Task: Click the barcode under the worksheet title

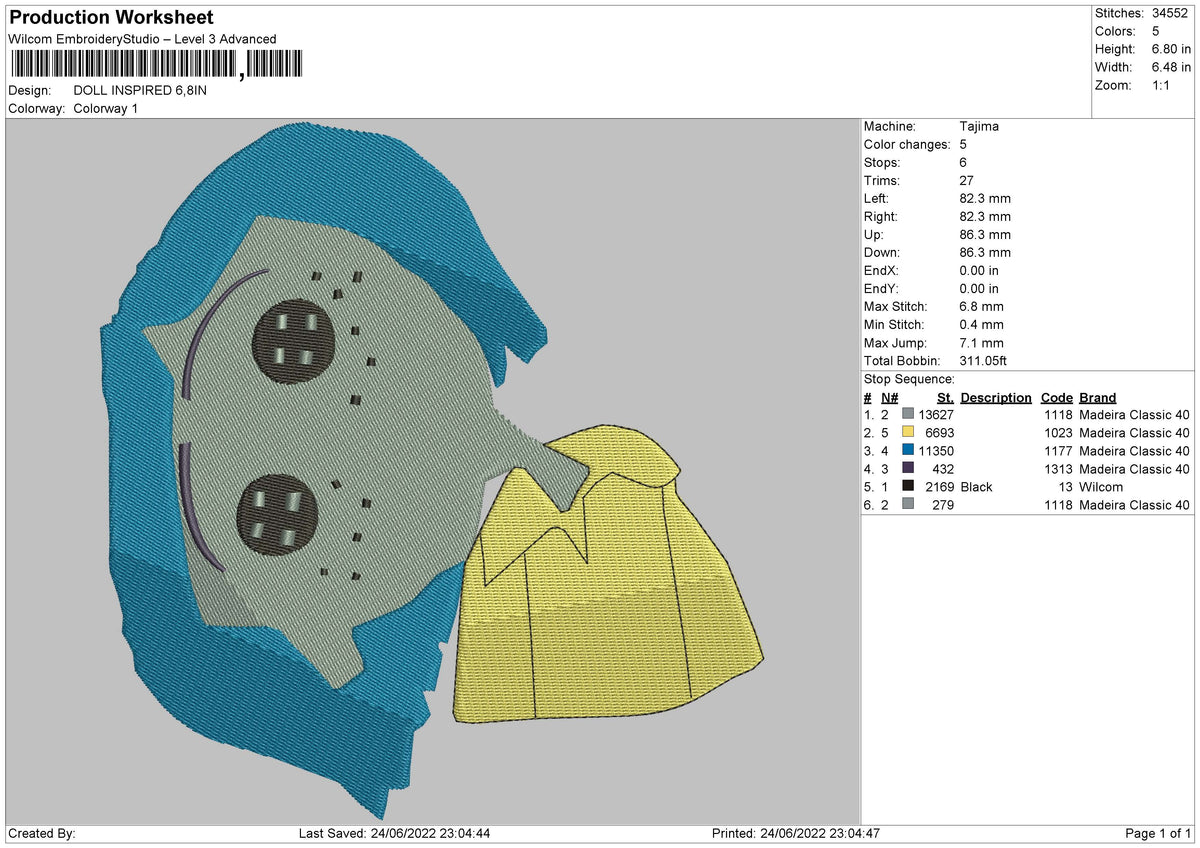Action: (x=155, y=65)
